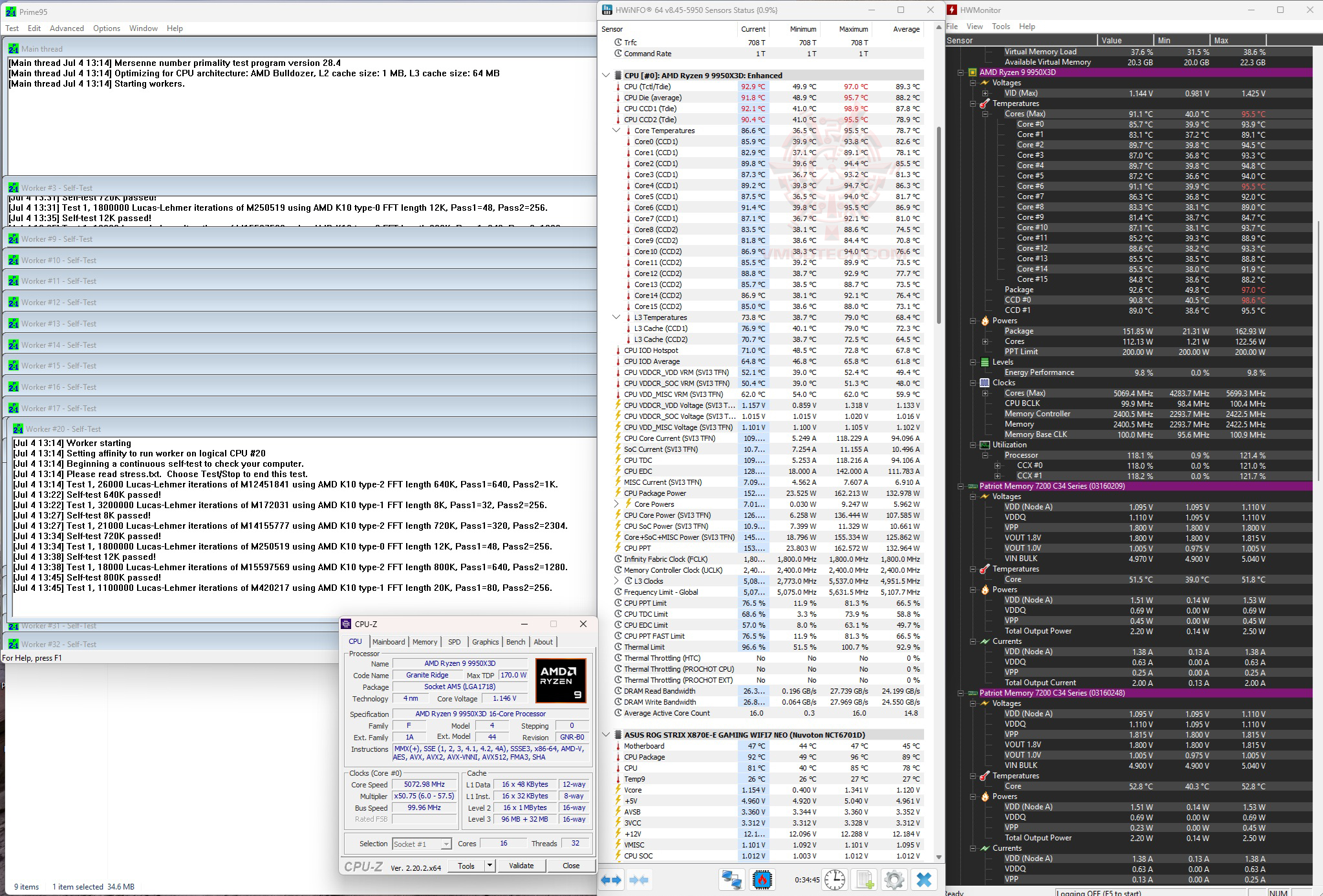The image size is (1323, 896).
Task: Switch to the Memory tab in CPU-Z
Action: pos(425,642)
